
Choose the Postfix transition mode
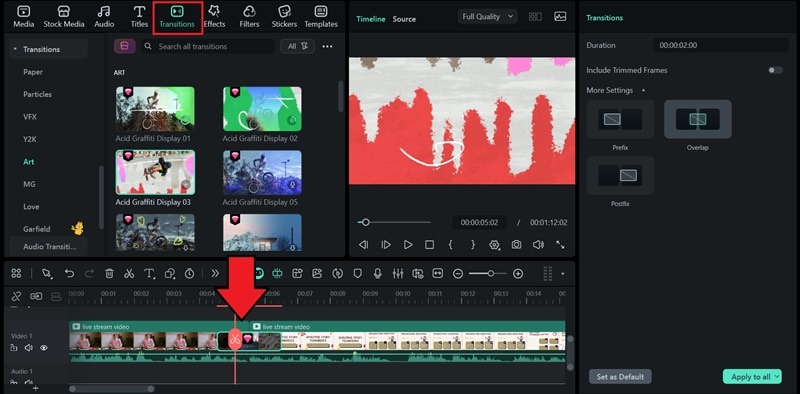point(620,176)
